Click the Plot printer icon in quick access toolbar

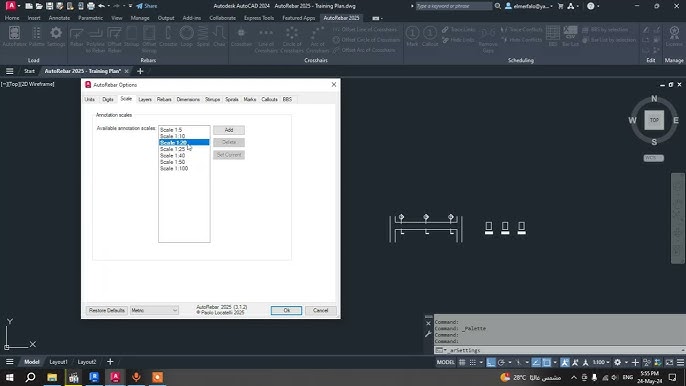pyautogui.click(x=91, y=6)
